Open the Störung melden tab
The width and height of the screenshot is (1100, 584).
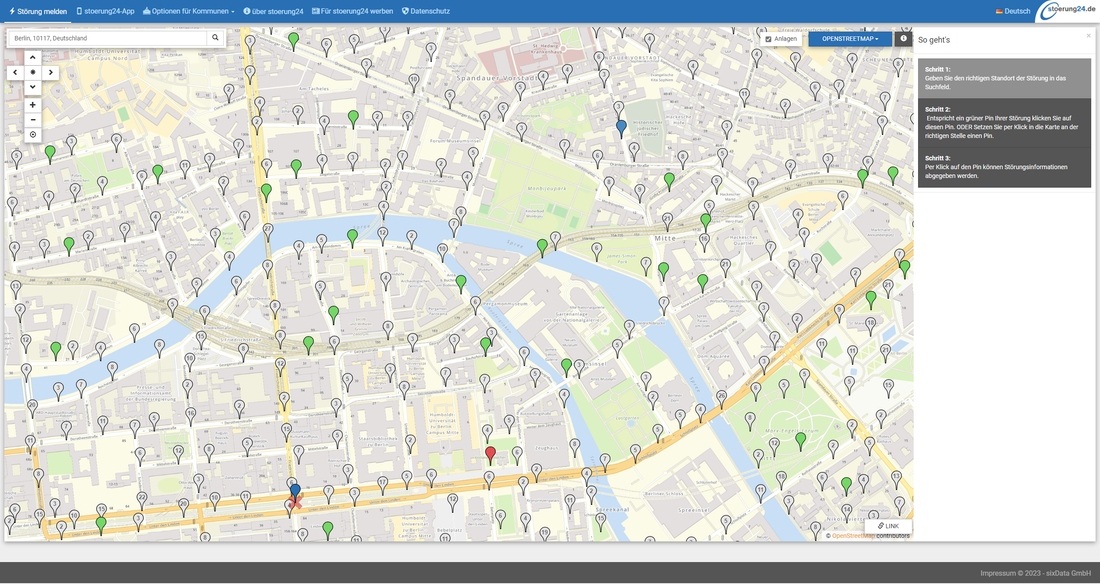(38, 11)
